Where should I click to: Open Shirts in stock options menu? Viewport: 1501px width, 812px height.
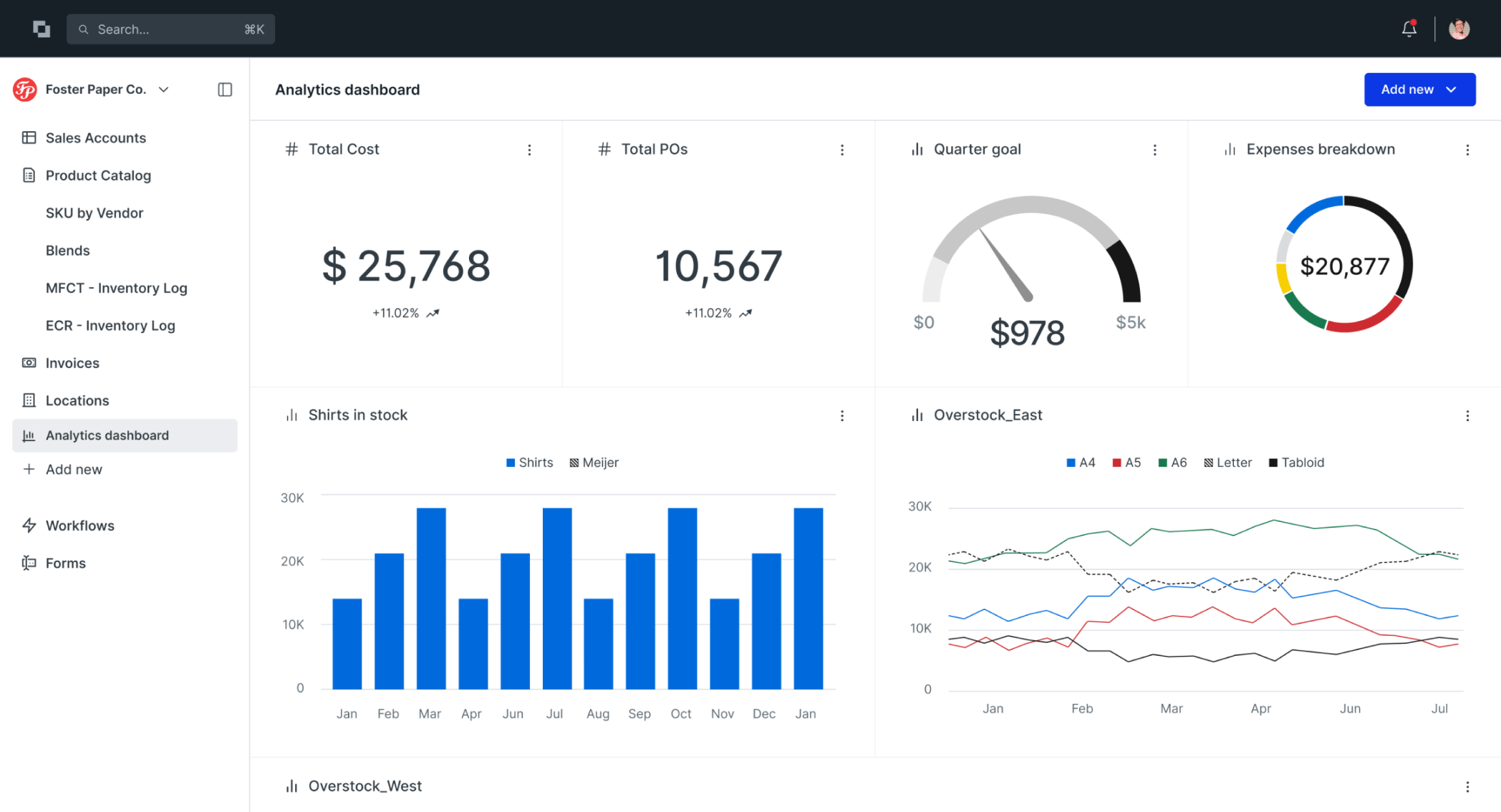(x=842, y=416)
